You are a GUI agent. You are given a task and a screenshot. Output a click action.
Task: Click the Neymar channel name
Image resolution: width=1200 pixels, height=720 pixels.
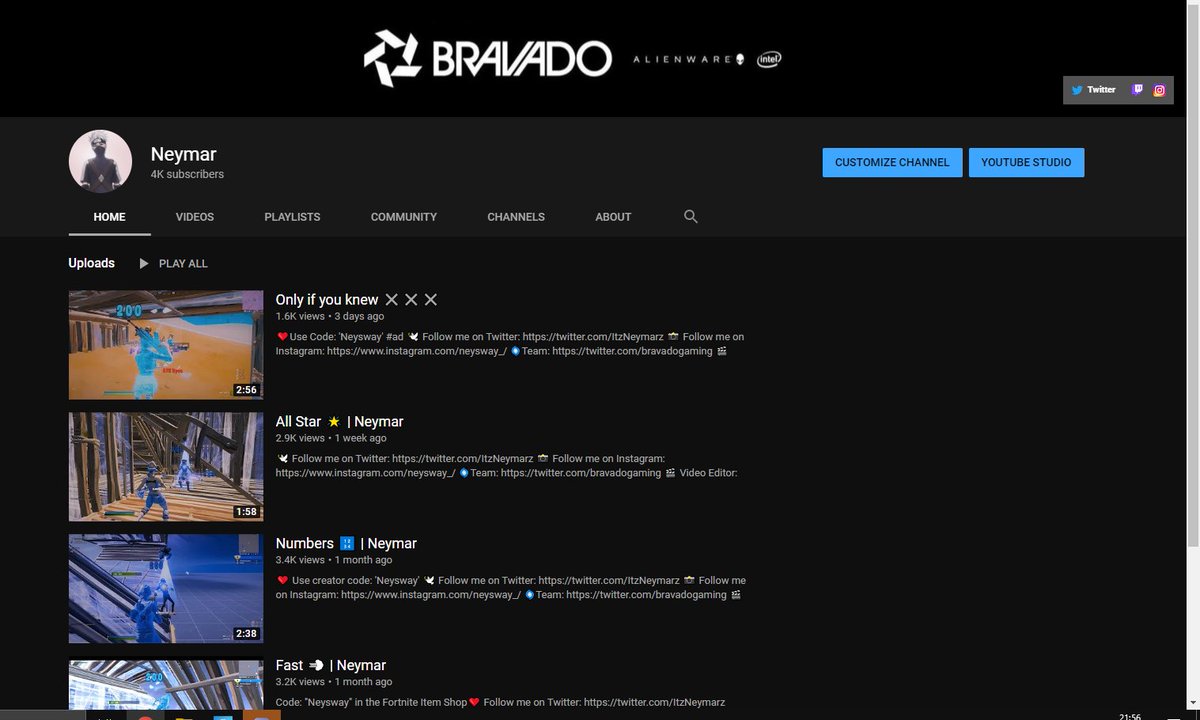pos(183,154)
